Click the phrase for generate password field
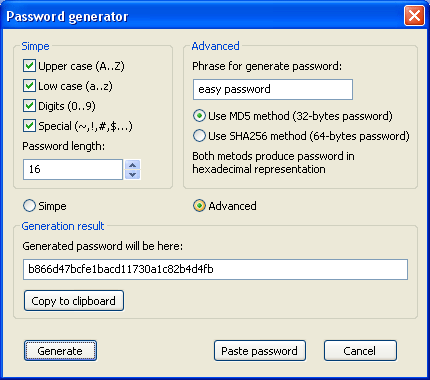430x380 pixels. (x=273, y=89)
